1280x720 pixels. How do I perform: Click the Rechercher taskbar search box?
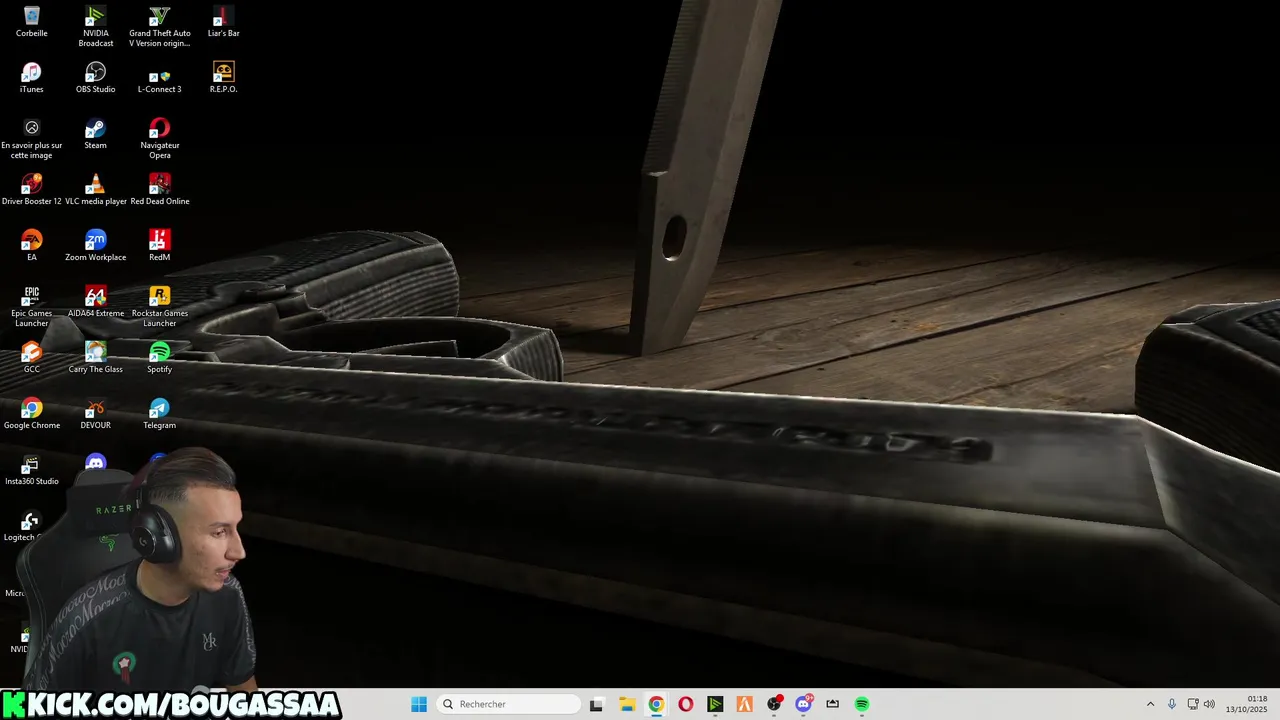507,704
